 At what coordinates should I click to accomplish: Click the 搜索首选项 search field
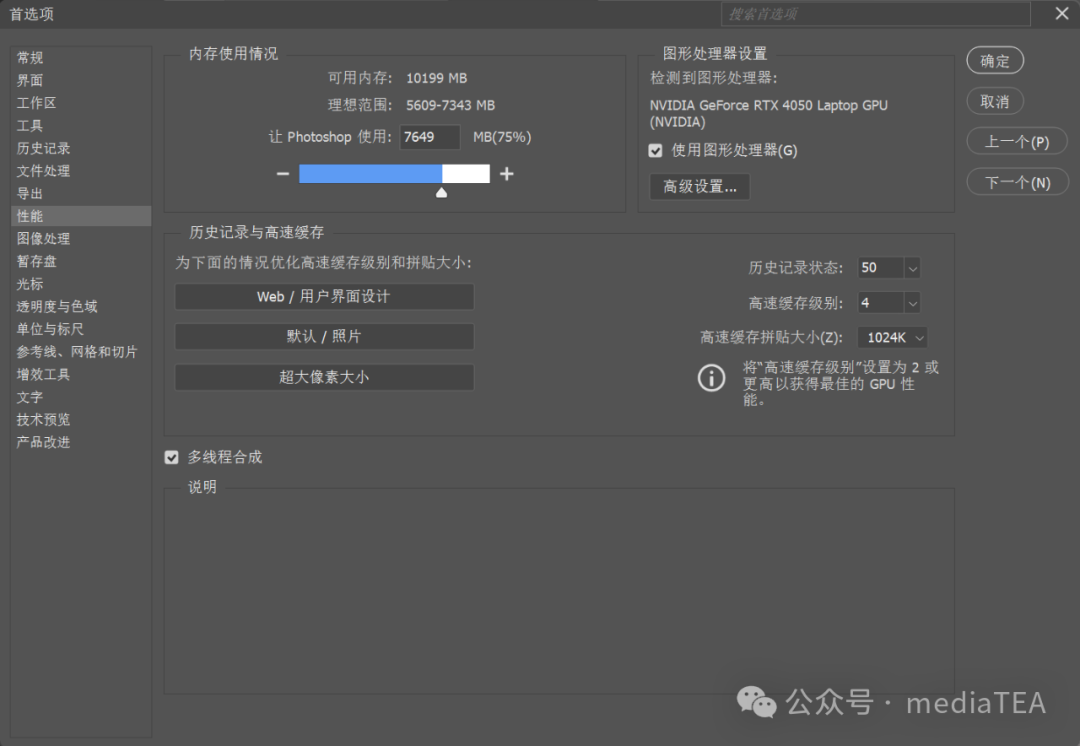pos(875,14)
